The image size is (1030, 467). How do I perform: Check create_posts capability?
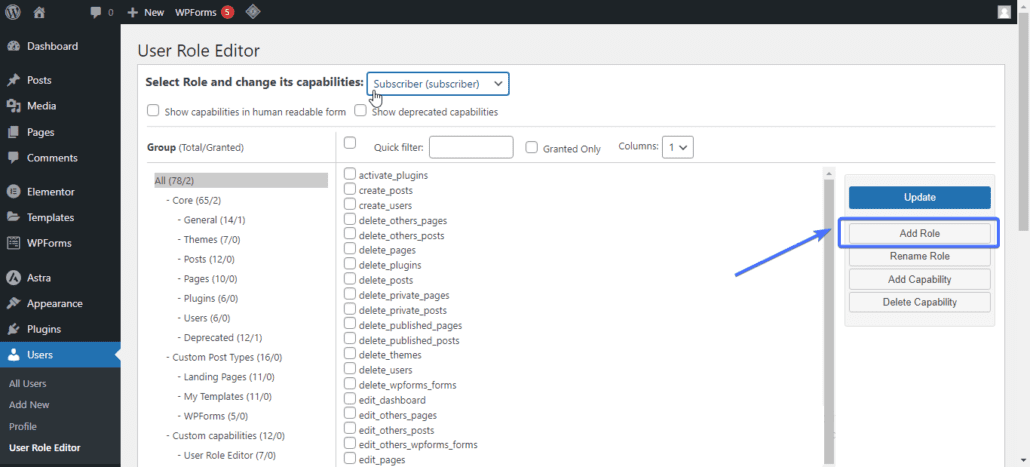350,189
